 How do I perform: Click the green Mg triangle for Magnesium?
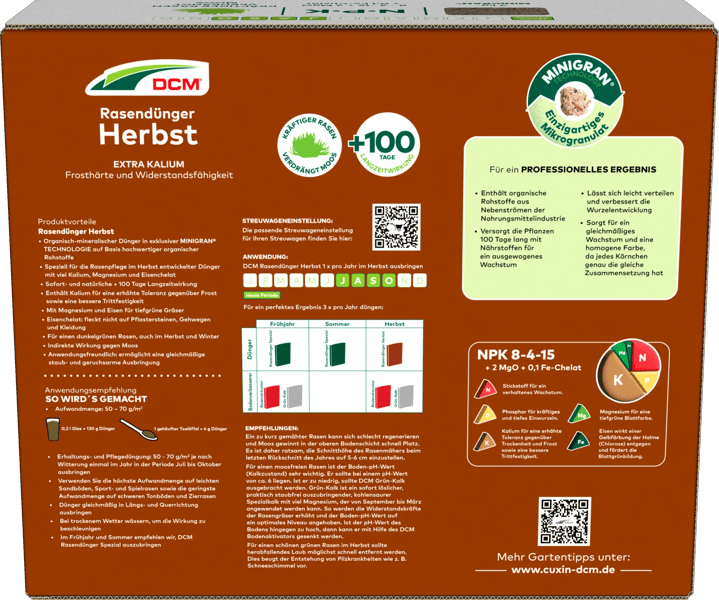click(580, 414)
